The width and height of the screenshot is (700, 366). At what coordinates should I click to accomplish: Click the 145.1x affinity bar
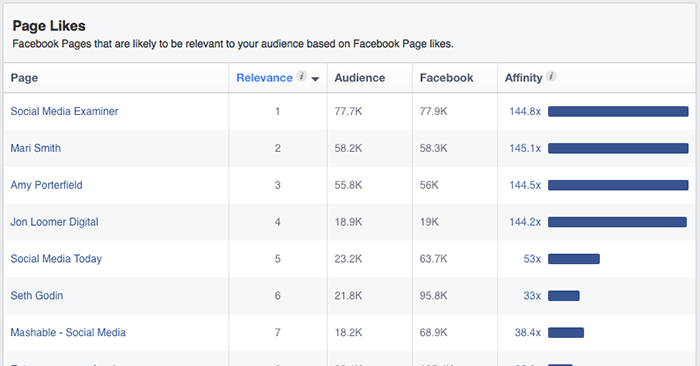(x=618, y=148)
